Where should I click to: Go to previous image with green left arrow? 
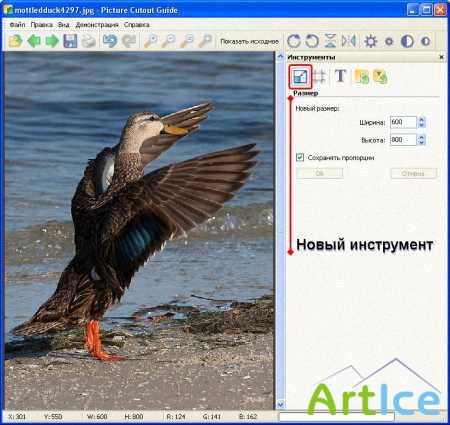tap(34, 41)
